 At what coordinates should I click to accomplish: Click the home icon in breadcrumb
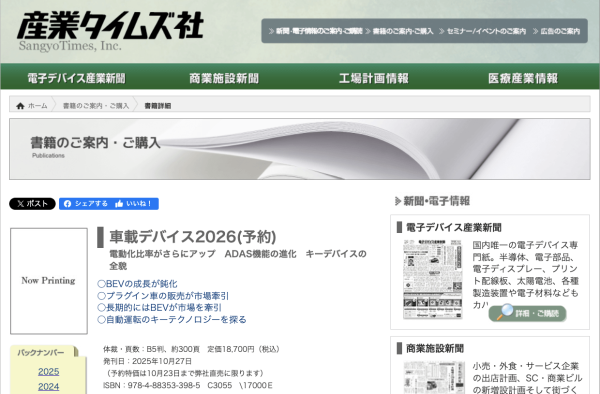coord(20,106)
